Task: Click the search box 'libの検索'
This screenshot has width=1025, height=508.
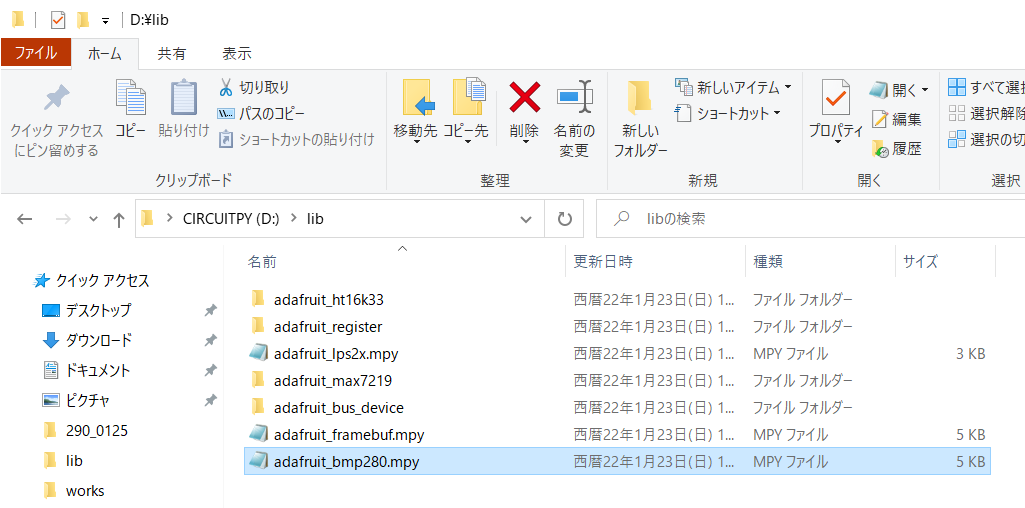Action: point(811,219)
